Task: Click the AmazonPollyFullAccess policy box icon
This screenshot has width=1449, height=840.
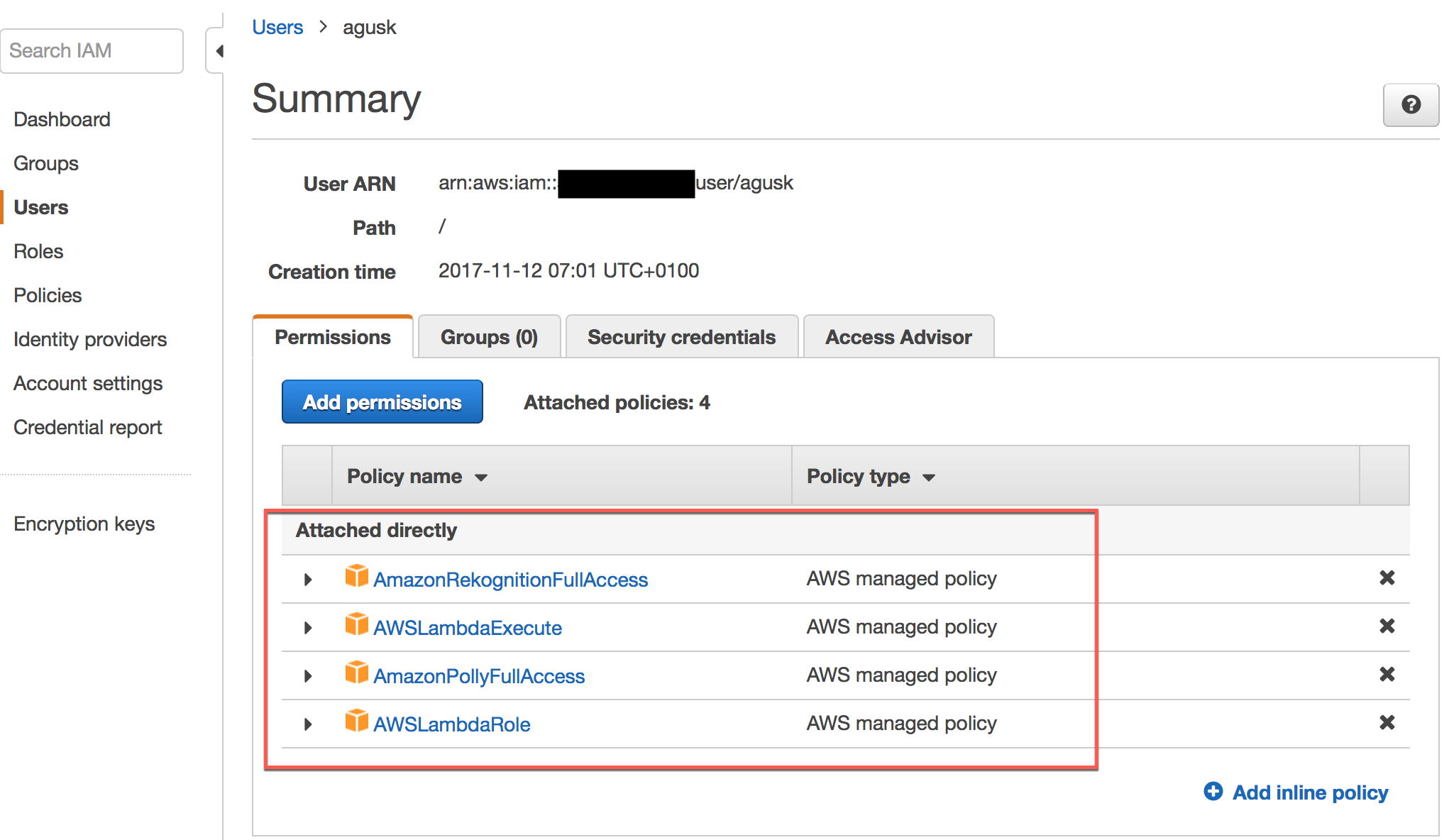Action: click(x=357, y=673)
